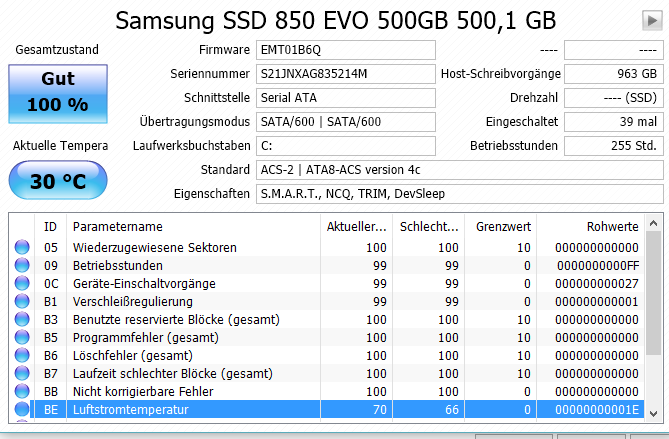Click raw value 00000000001E
The width and height of the screenshot is (669, 439).
point(597,410)
